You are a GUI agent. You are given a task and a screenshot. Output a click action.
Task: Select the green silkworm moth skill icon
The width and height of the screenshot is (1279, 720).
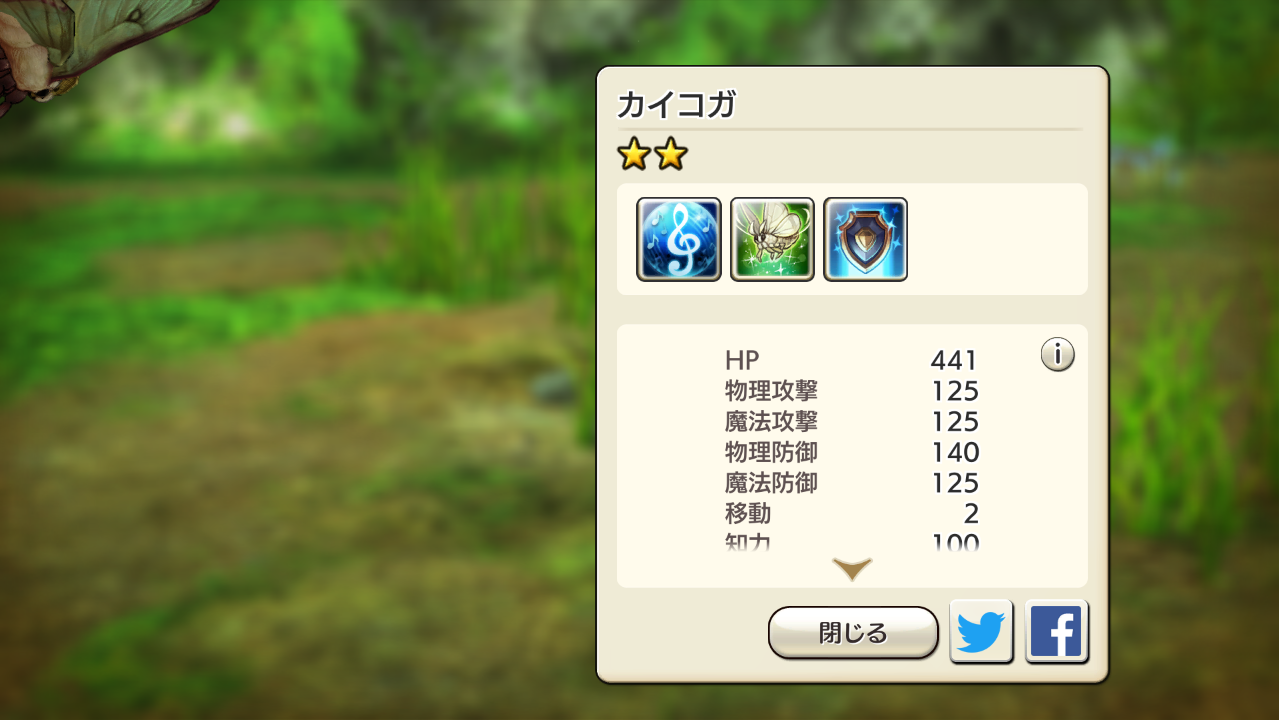click(772, 239)
